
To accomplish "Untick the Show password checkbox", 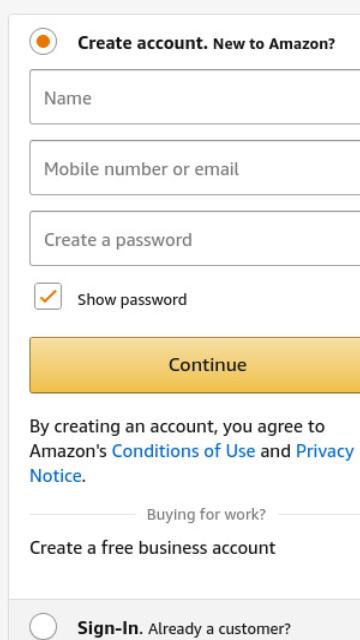I will pos(48,296).
